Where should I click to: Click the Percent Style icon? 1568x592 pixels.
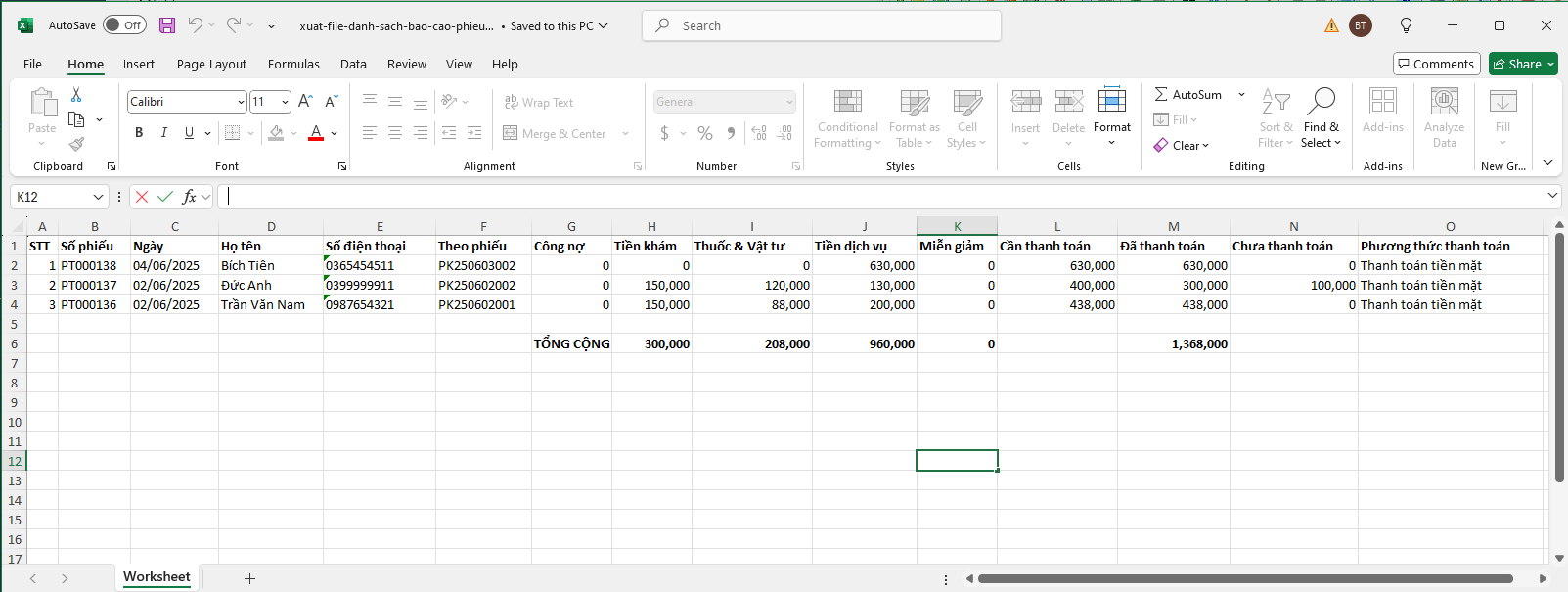(x=705, y=133)
